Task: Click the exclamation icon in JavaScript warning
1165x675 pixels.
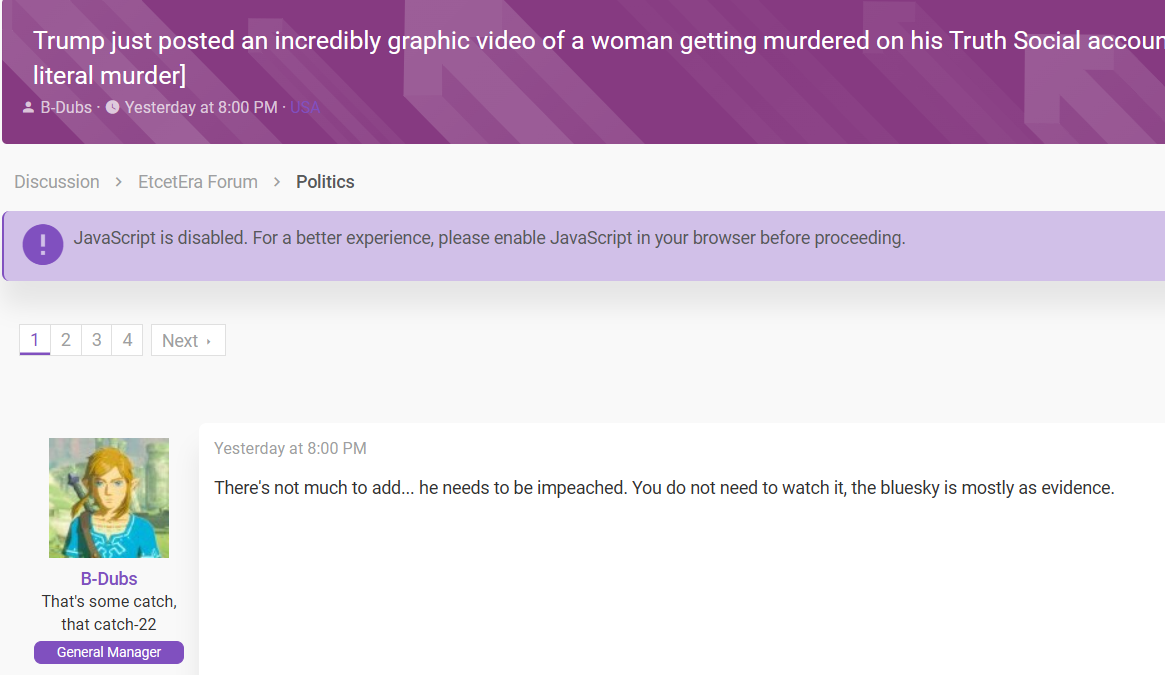Action: click(x=42, y=245)
